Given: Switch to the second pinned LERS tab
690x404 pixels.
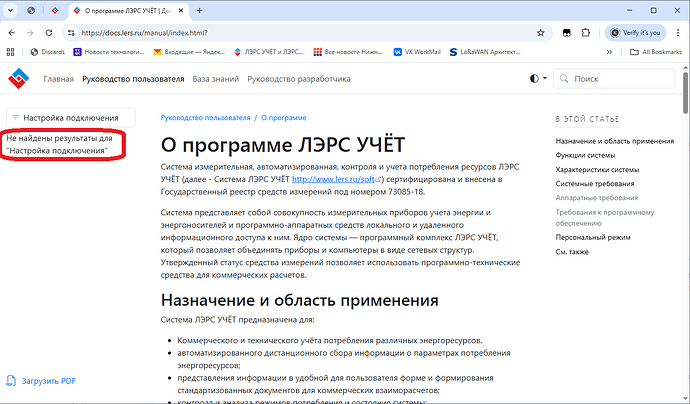Looking at the screenshot, I should click(55, 11).
